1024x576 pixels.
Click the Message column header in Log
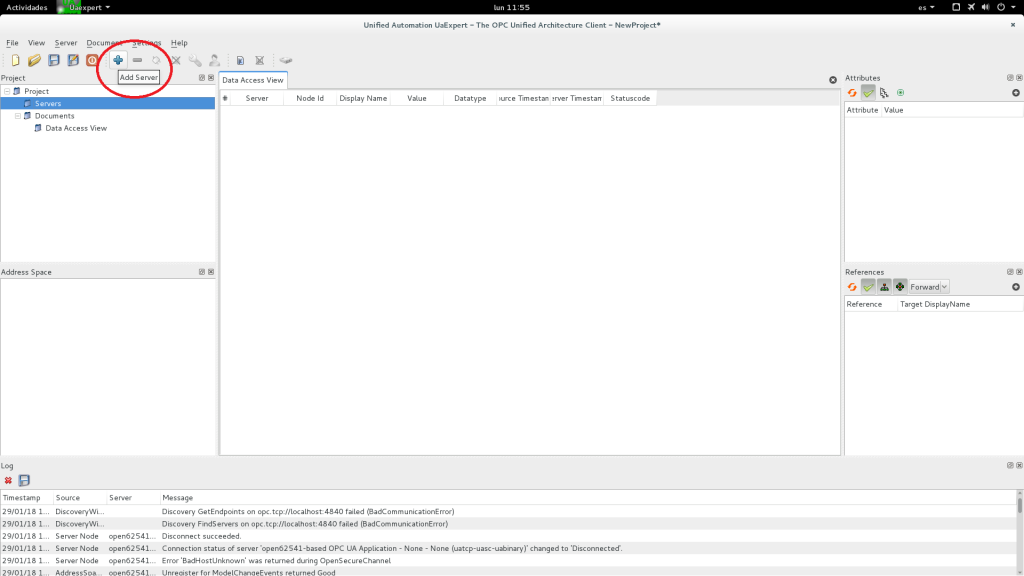pyautogui.click(x=588, y=498)
